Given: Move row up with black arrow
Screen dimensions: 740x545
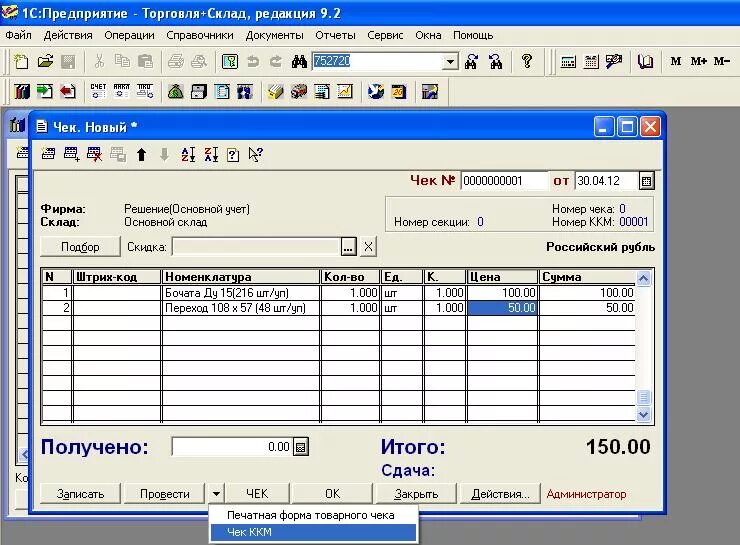Looking at the screenshot, I should pos(141,154).
